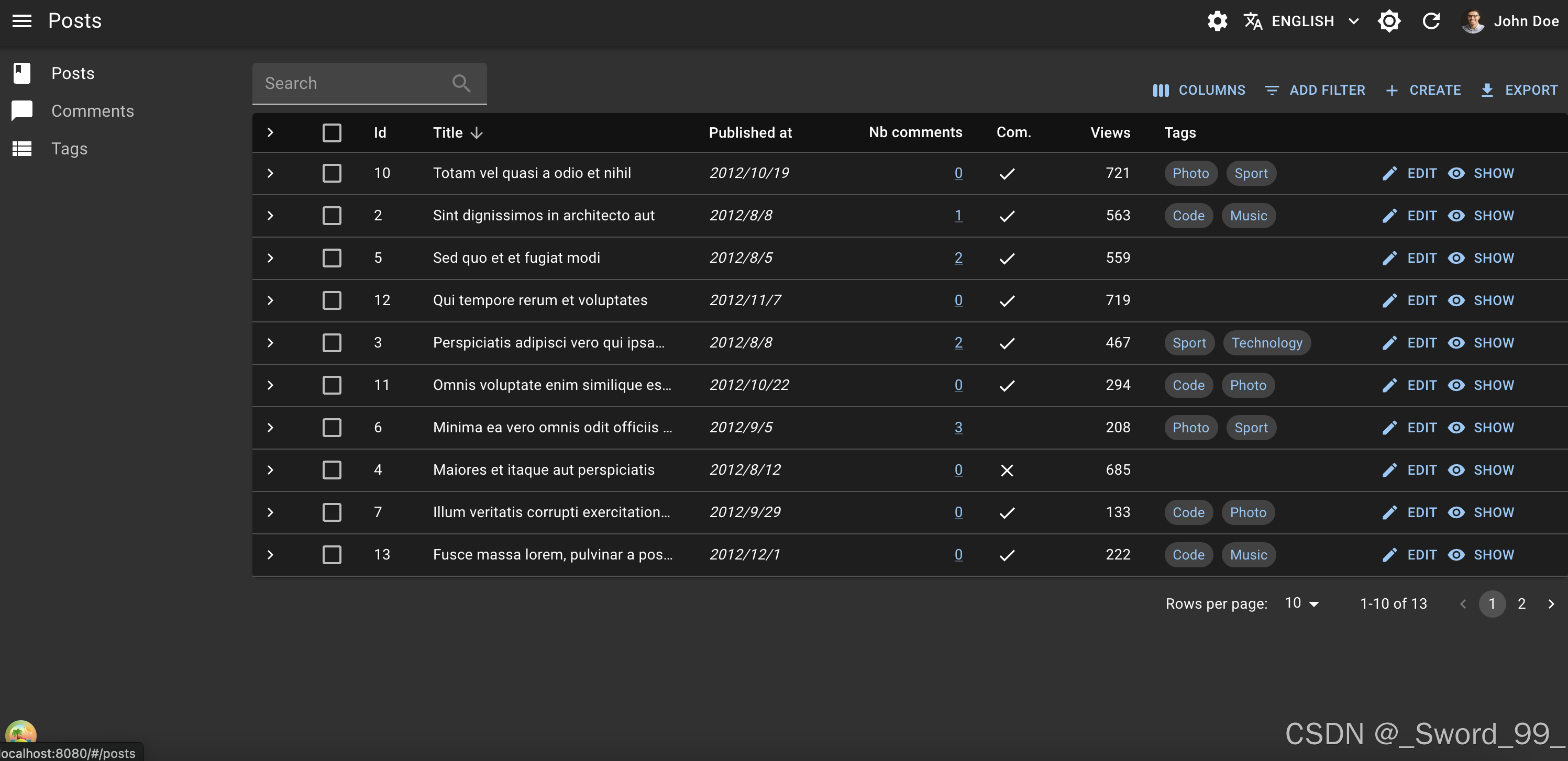Expand row of Totam vel quasi post
The image size is (1568, 761).
(270, 173)
